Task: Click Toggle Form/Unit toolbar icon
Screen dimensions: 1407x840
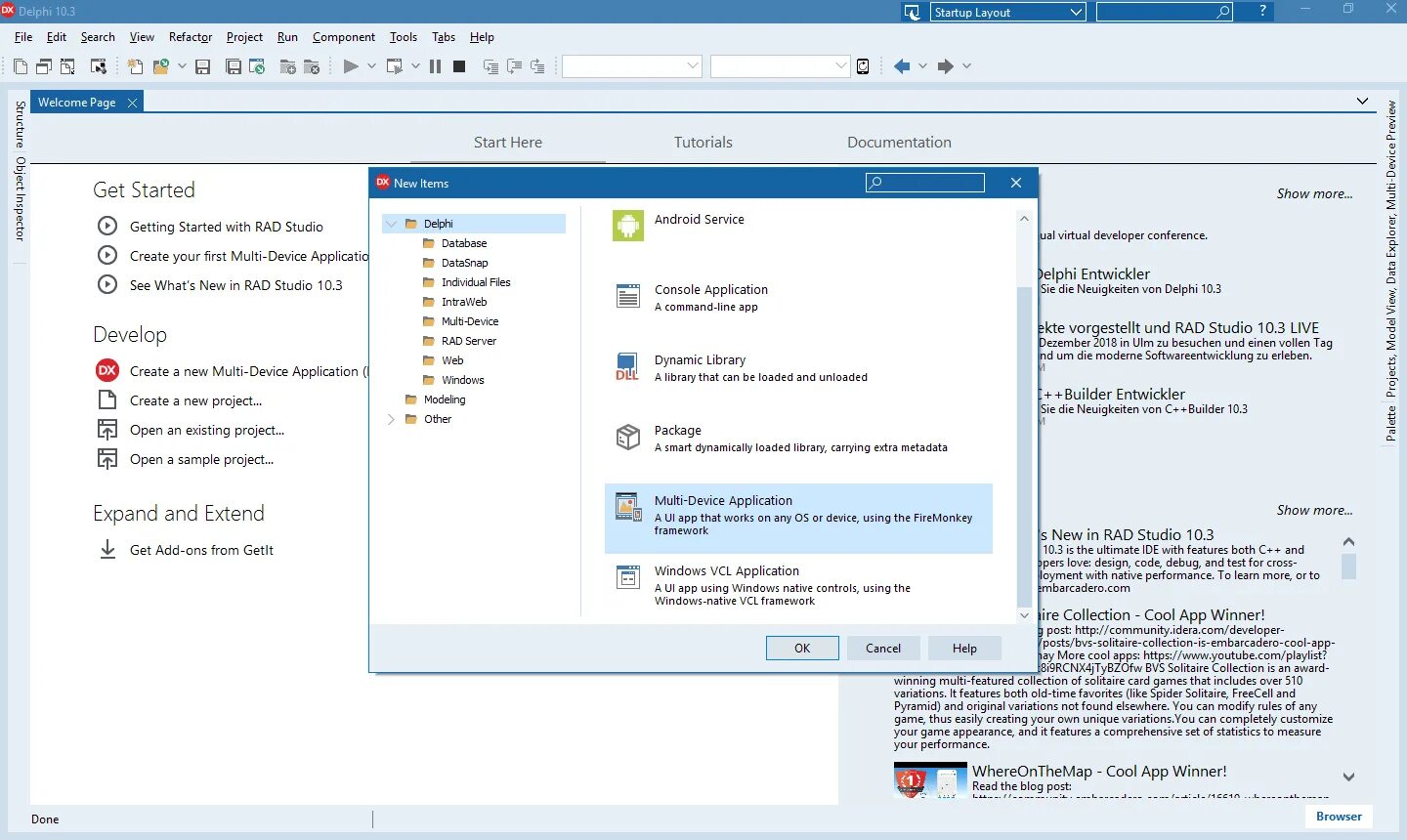Action: tap(99, 66)
